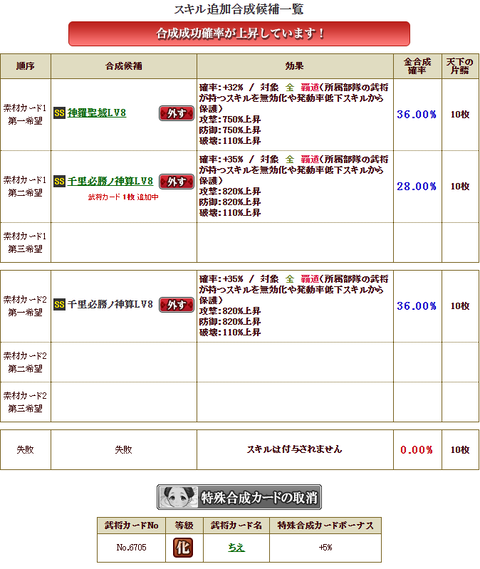The image size is (480, 569).
Task: Click the 合成成功確率が上昇しています banner
Action: point(239,34)
